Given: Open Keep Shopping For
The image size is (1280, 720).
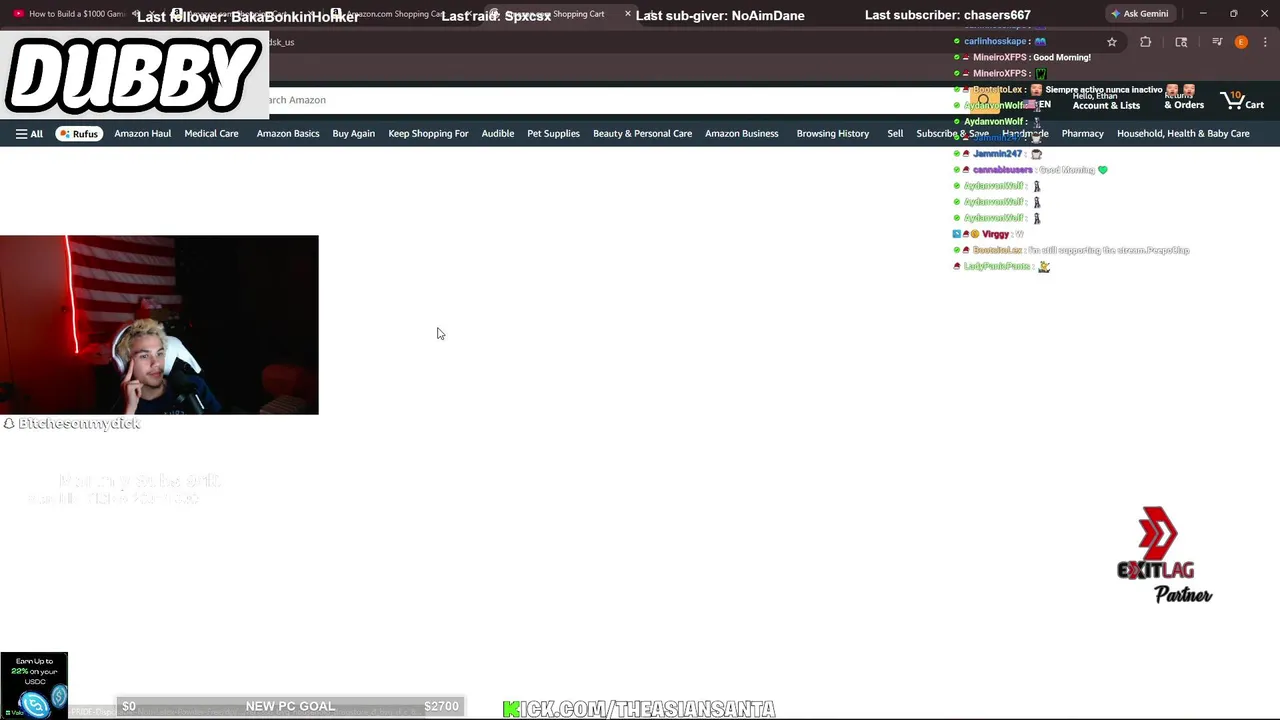Looking at the screenshot, I should tap(428, 133).
